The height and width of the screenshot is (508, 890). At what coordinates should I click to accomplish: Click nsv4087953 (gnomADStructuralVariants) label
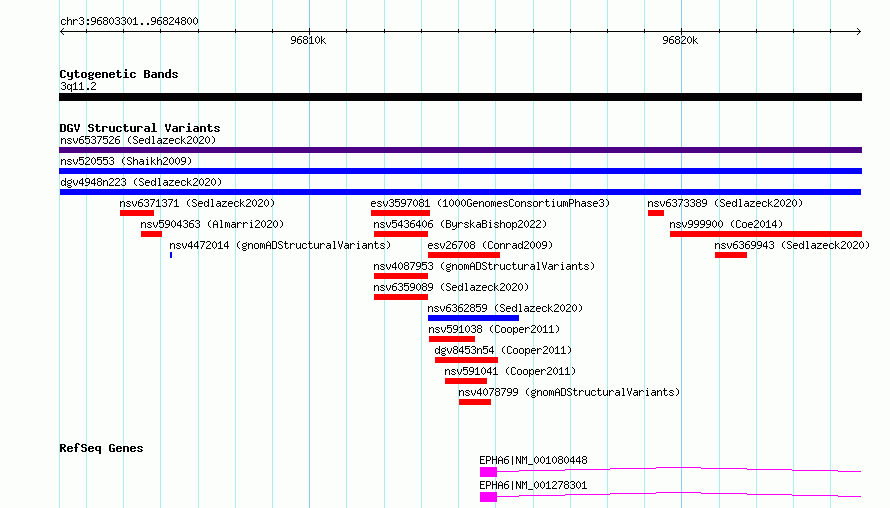(x=484, y=266)
